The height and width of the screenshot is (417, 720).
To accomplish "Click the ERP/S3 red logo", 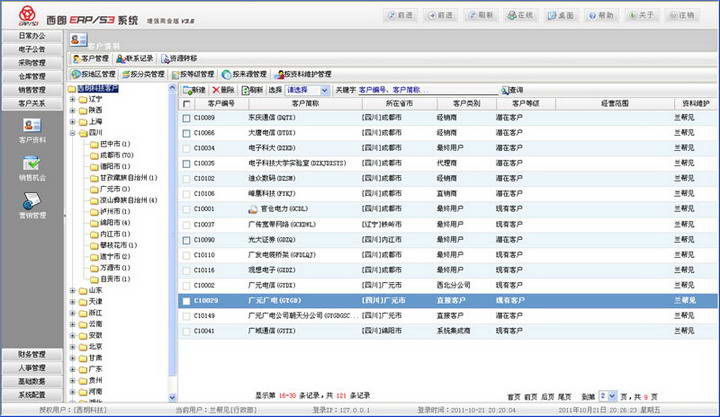I will point(28,16).
